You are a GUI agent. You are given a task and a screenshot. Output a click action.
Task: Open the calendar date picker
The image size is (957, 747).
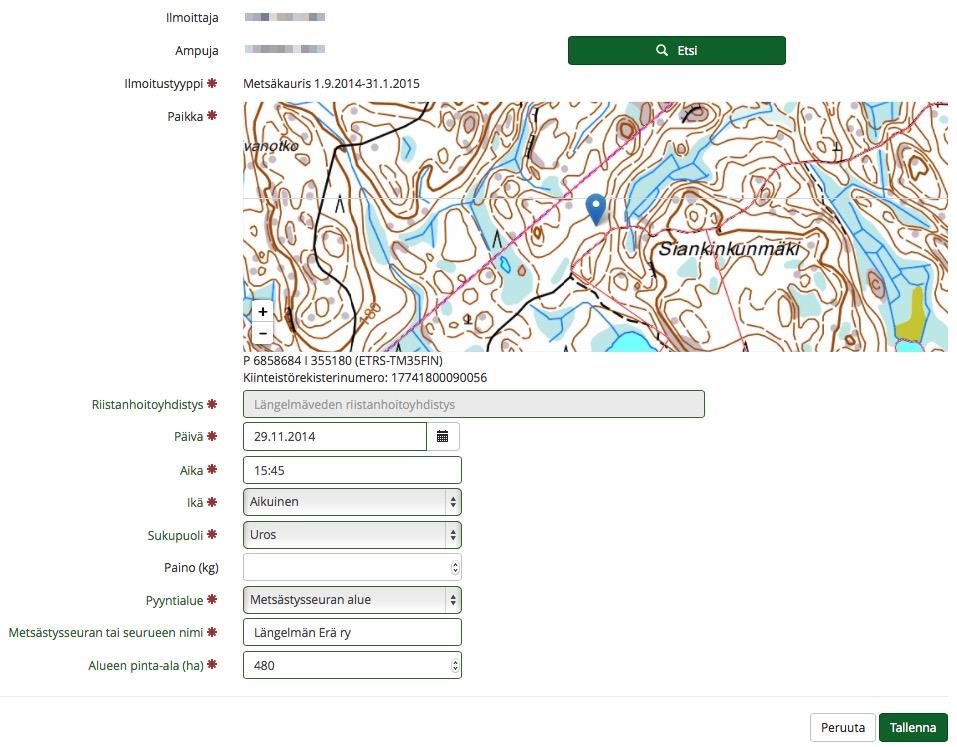(442, 436)
